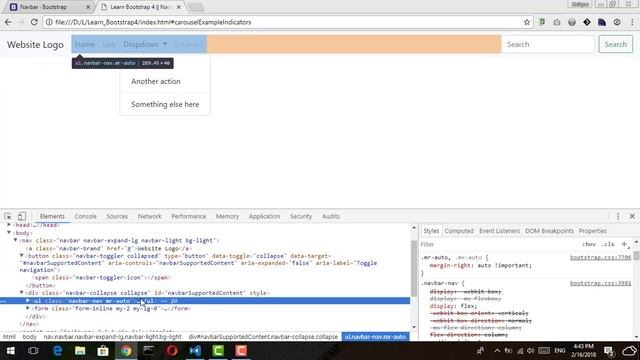Open the Audits tab
Viewport: 640px width, 360px height.
pyautogui.click(x=331, y=216)
